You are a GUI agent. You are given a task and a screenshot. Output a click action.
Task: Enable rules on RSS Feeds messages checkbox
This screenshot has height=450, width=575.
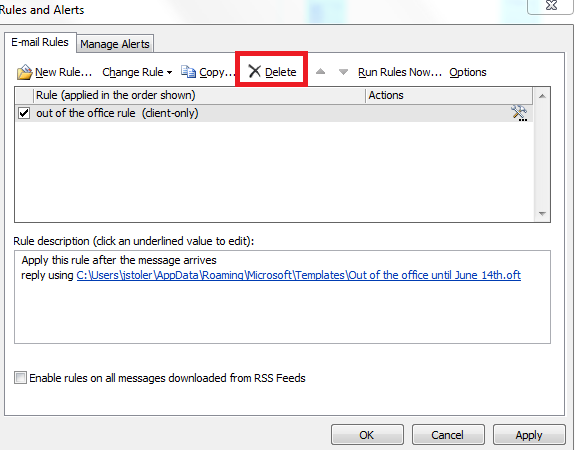point(20,377)
